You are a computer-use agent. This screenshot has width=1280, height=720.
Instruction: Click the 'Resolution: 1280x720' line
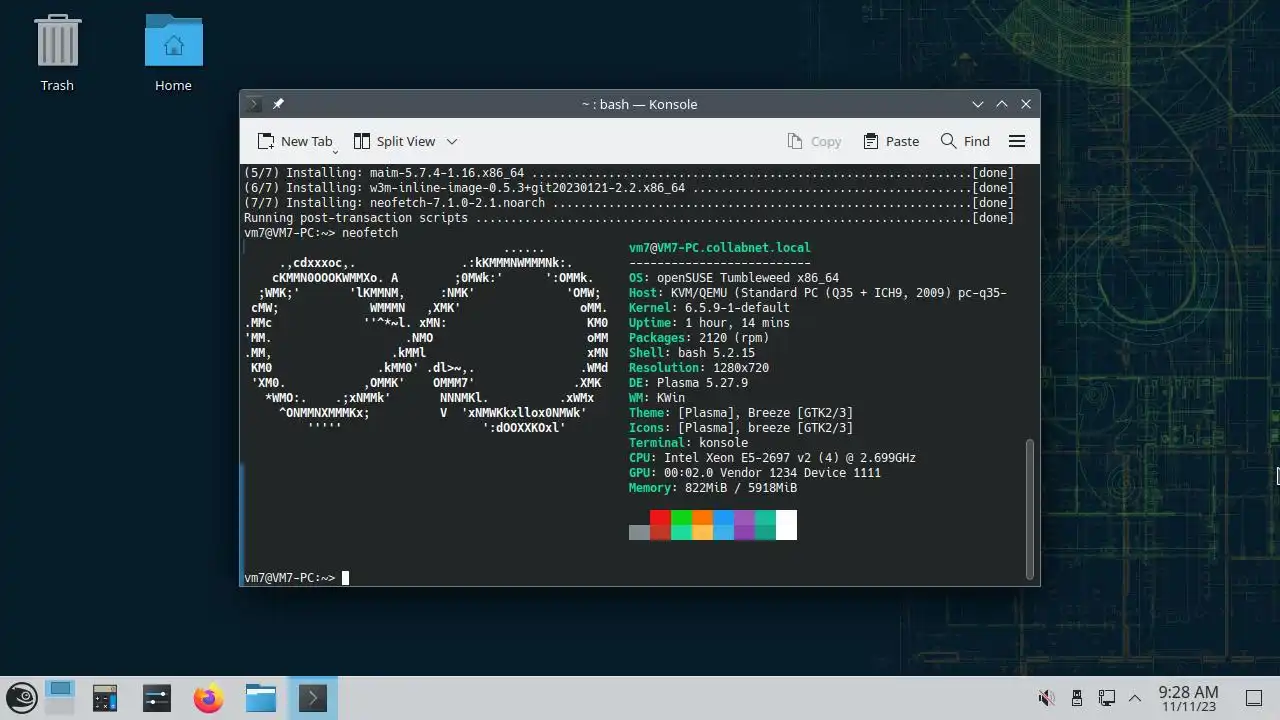[699, 368]
